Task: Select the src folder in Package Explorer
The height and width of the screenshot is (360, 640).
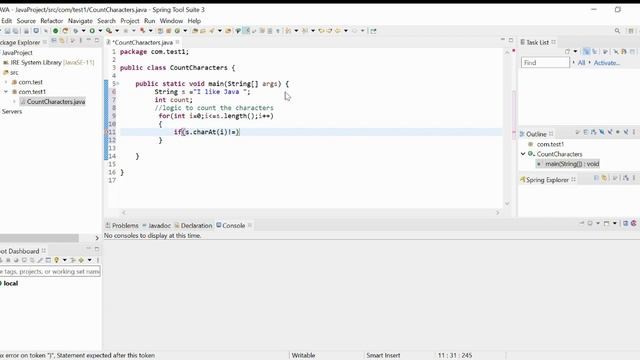Action: (11, 72)
